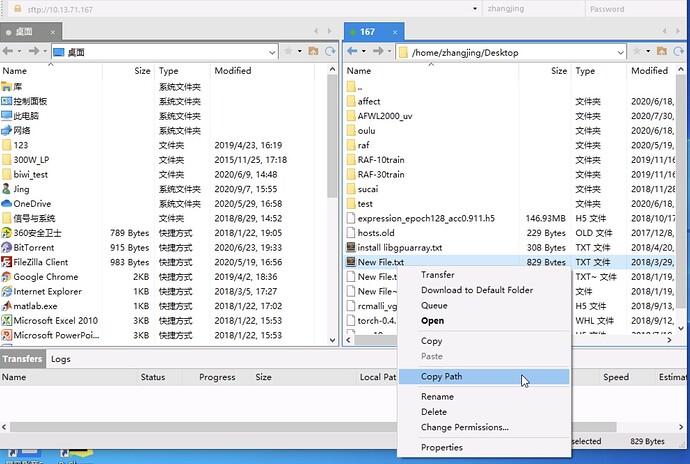690x464 pixels.
Task: Go to home folder in local pane
Action: pyautogui.click(x=313, y=51)
